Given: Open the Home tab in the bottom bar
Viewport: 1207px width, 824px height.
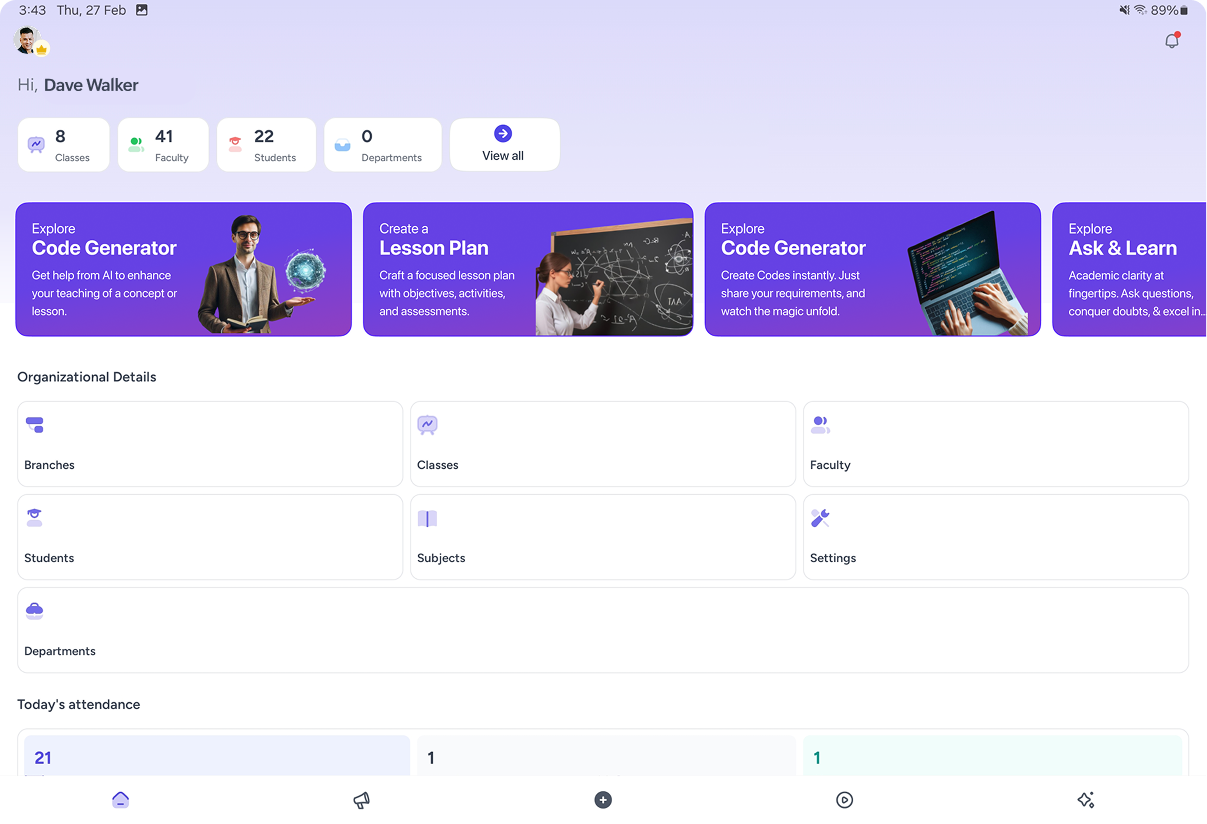Looking at the screenshot, I should (120, 800).
